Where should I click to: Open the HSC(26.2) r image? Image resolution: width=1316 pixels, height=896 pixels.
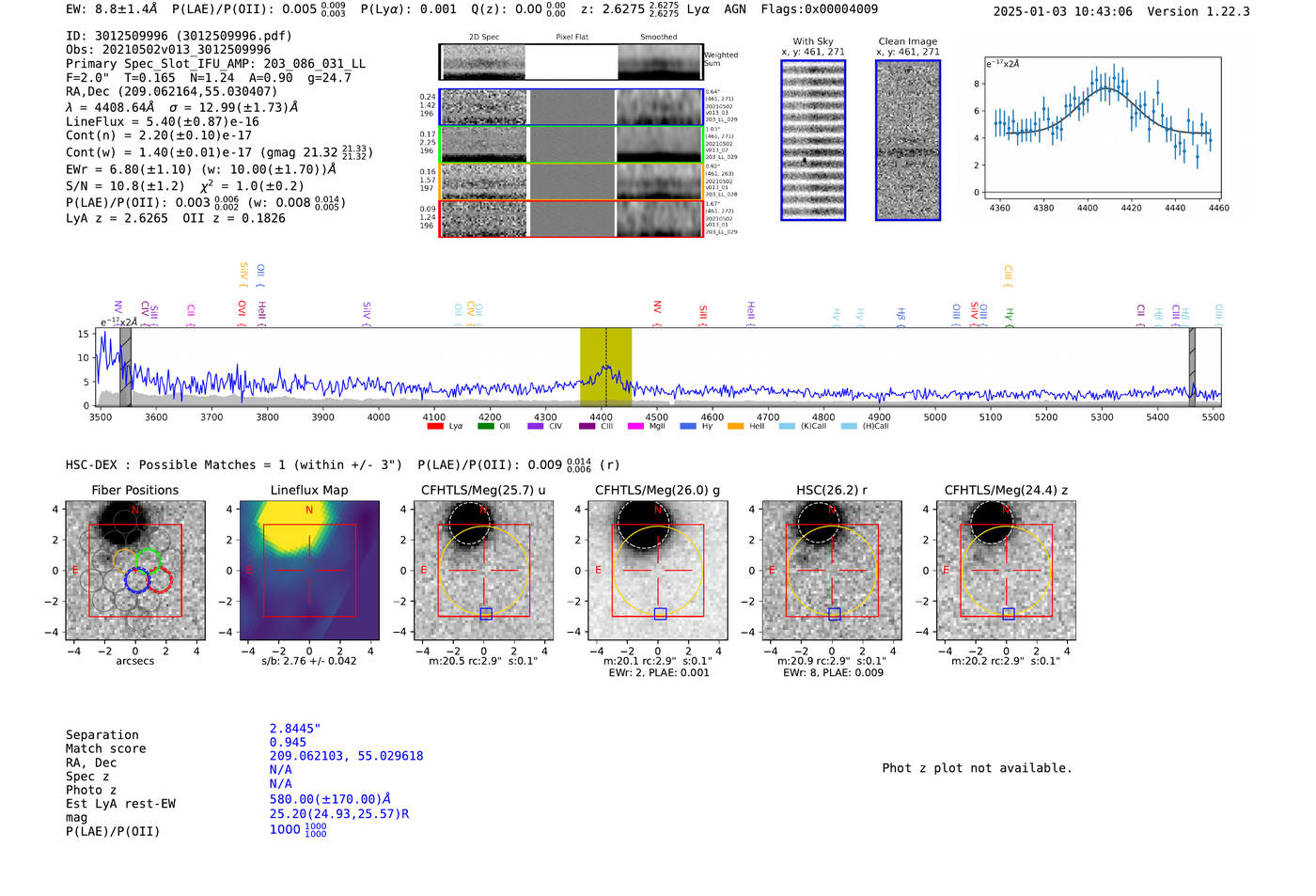click(x=832, y=571)
